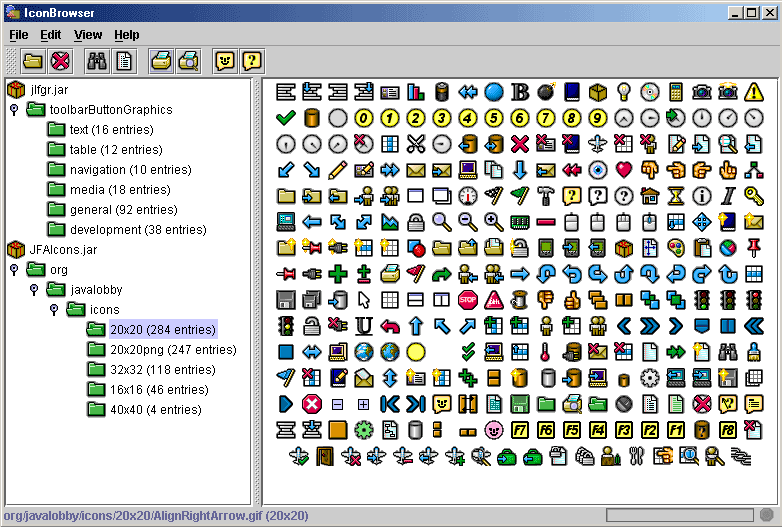
Task: Click the open folder toolbar button
Action: click(x=34, y=61)
